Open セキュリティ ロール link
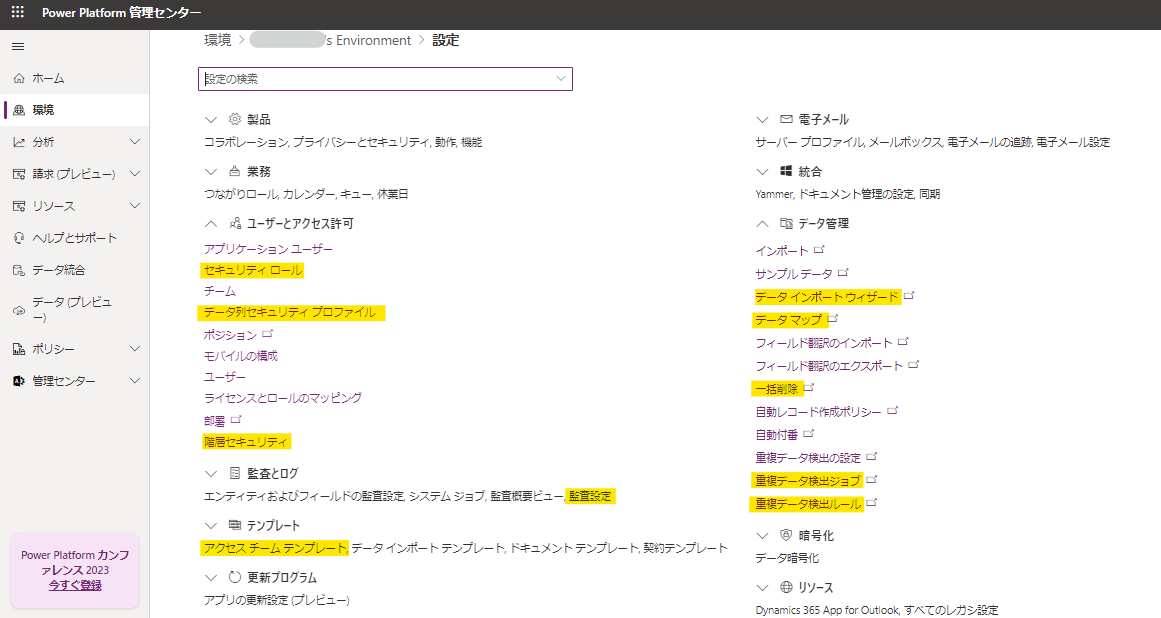The image size is (1161, 618). (253, 271)
